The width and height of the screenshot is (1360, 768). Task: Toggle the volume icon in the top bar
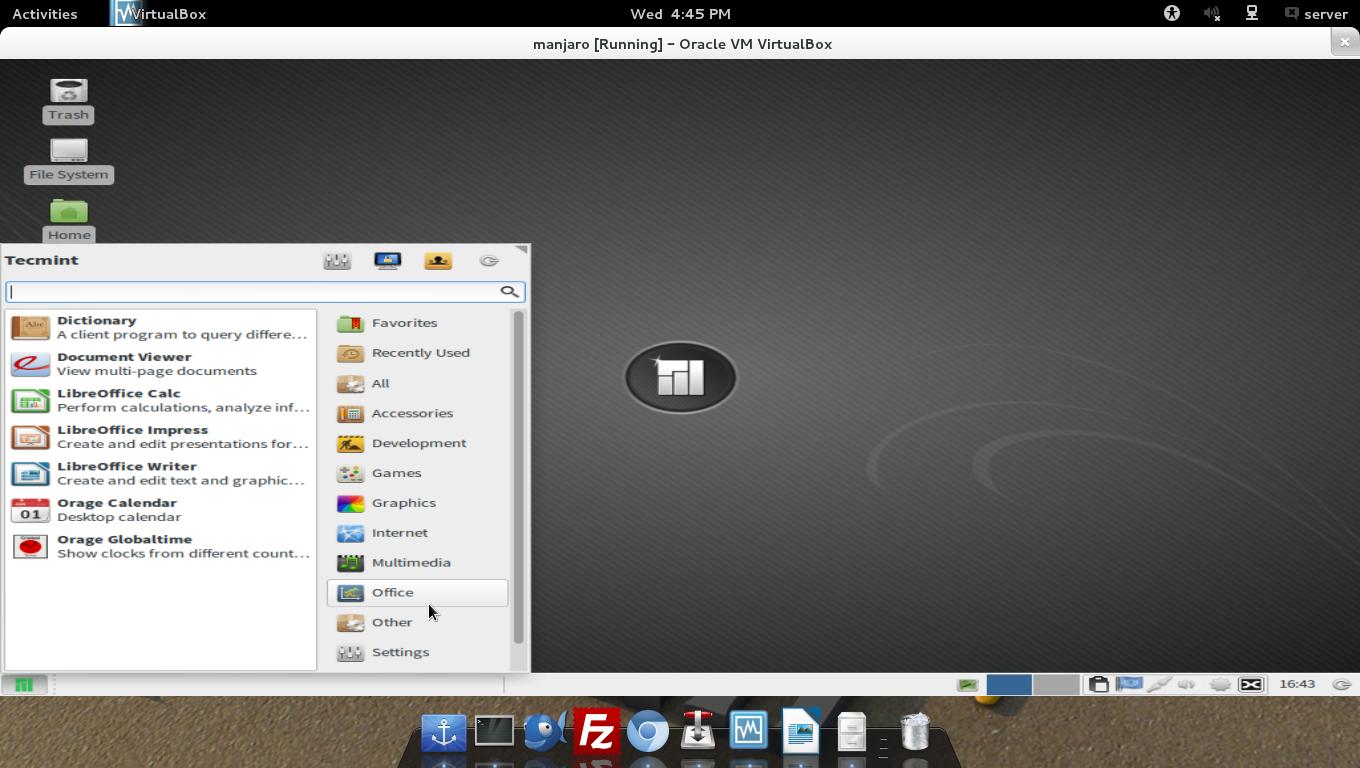tap(1211, 14)
